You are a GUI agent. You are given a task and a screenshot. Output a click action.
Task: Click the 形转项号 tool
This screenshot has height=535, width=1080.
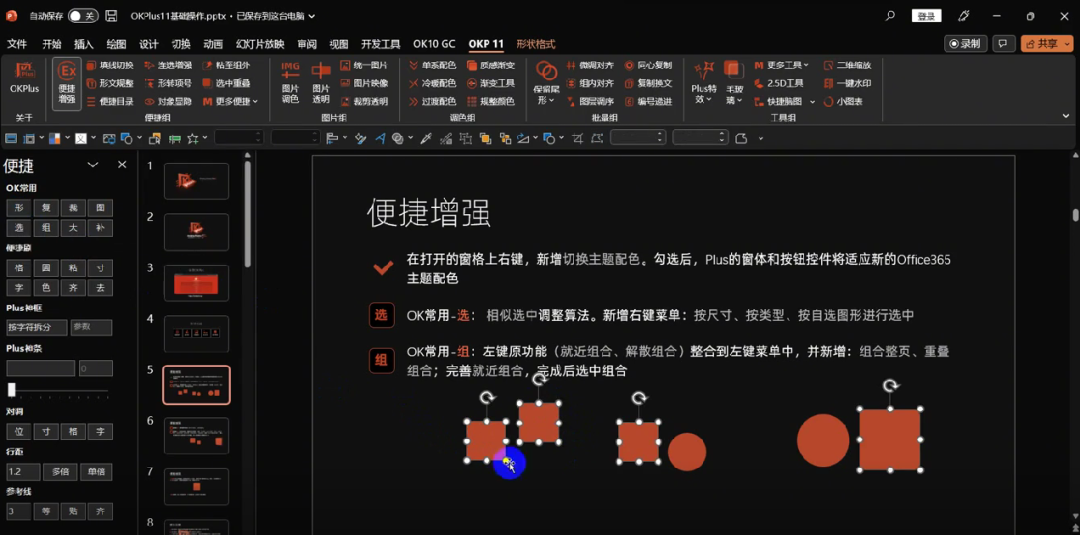tap(169, 83)
